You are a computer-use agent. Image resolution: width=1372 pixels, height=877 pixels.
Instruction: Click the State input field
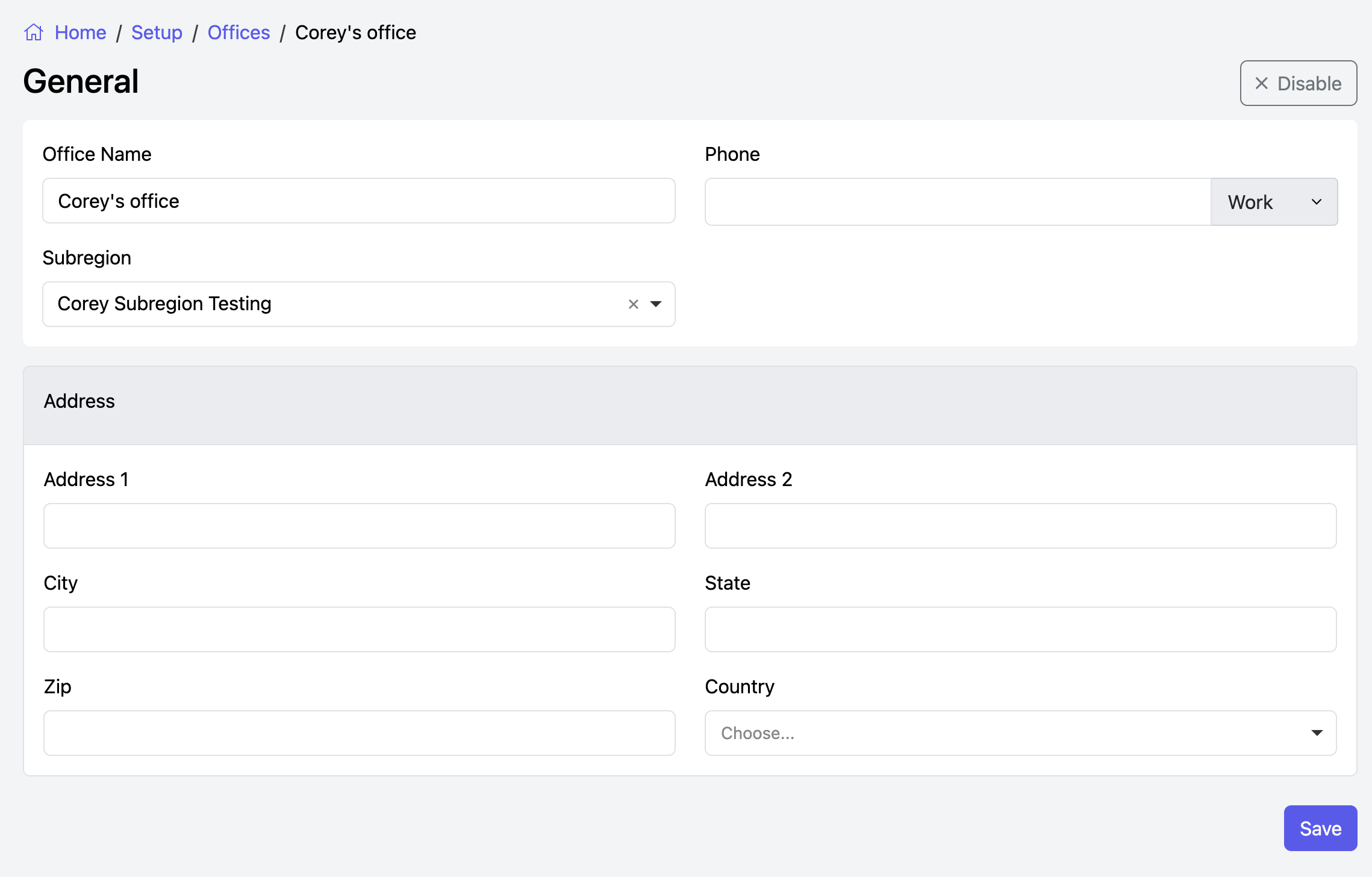click(x=1020, y=629)
